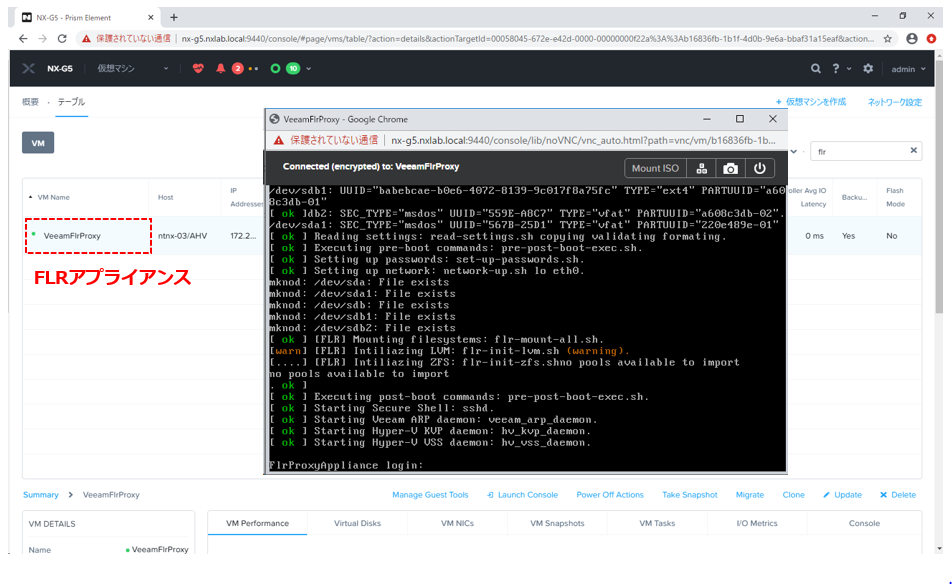Expand the tasks dropdown chevron
This screenshot has width=952, height=584.
click(308, 69)
